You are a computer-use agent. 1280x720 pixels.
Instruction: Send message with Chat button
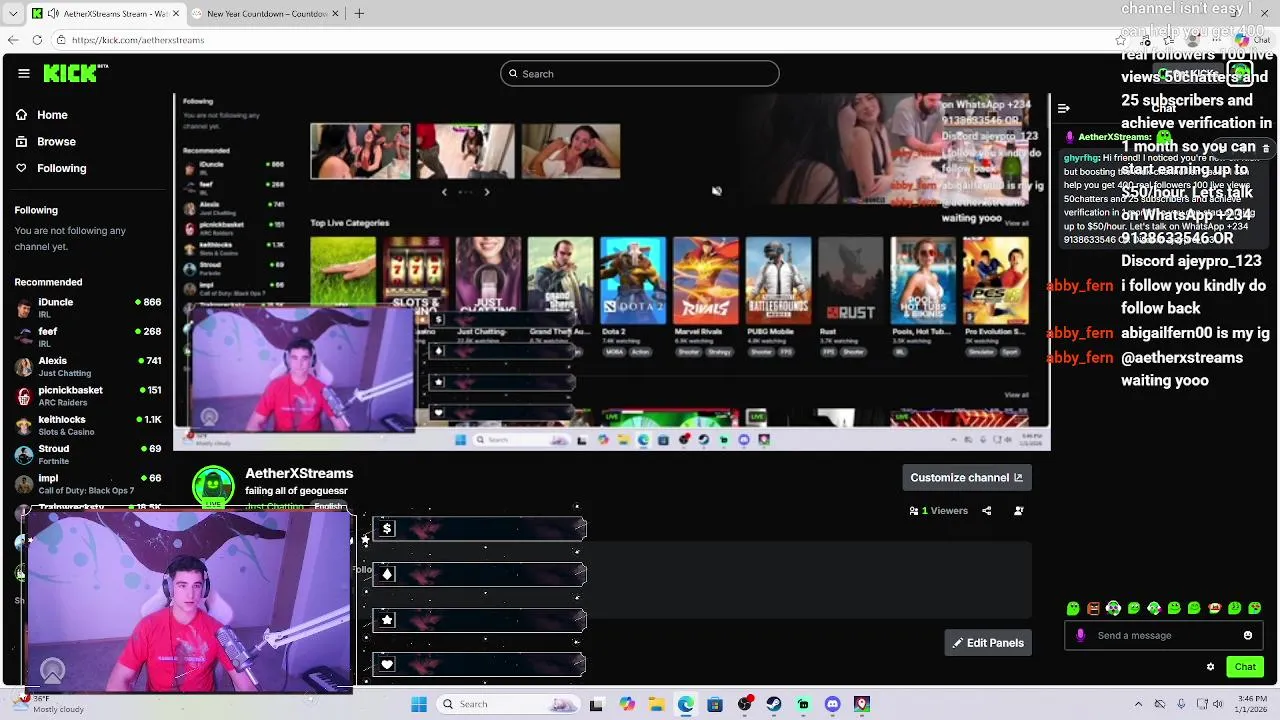[1245, 667]
